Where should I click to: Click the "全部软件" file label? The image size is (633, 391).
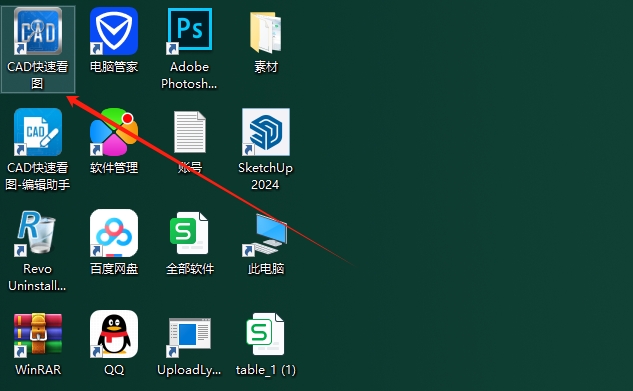pyautogui.click(x=190, y=269)
